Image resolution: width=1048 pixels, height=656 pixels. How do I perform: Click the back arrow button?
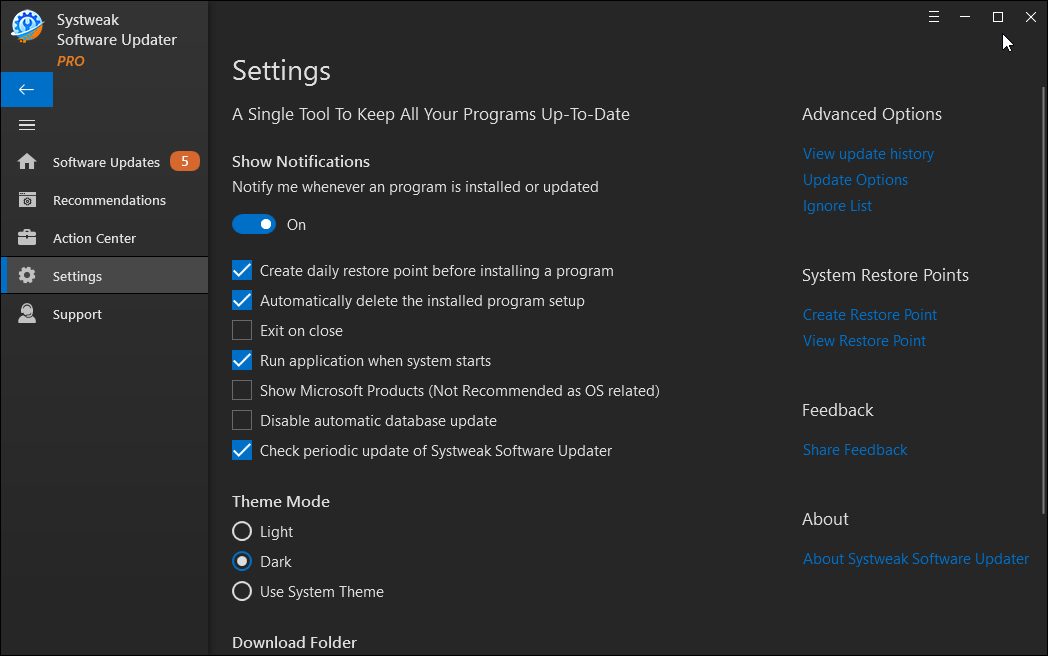click(27, 89)
